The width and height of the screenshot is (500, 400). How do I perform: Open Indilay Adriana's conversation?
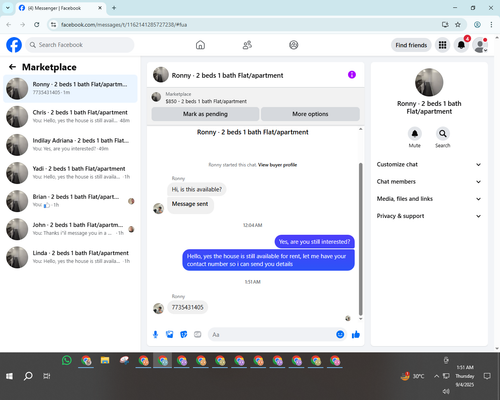[x=70, y=145]
